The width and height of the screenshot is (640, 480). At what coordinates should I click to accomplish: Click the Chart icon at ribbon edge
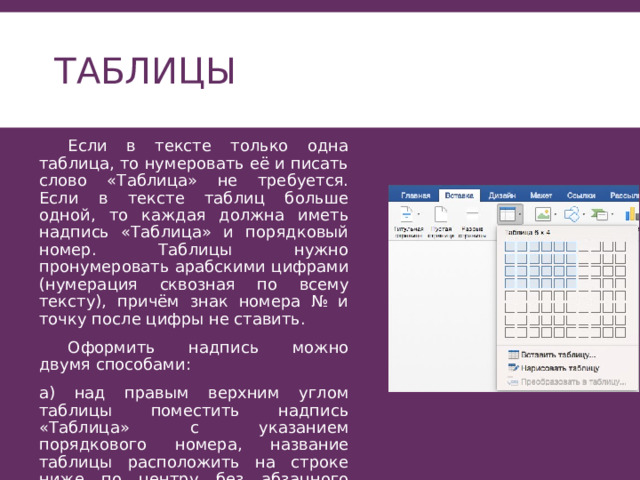tap(632, 214)
